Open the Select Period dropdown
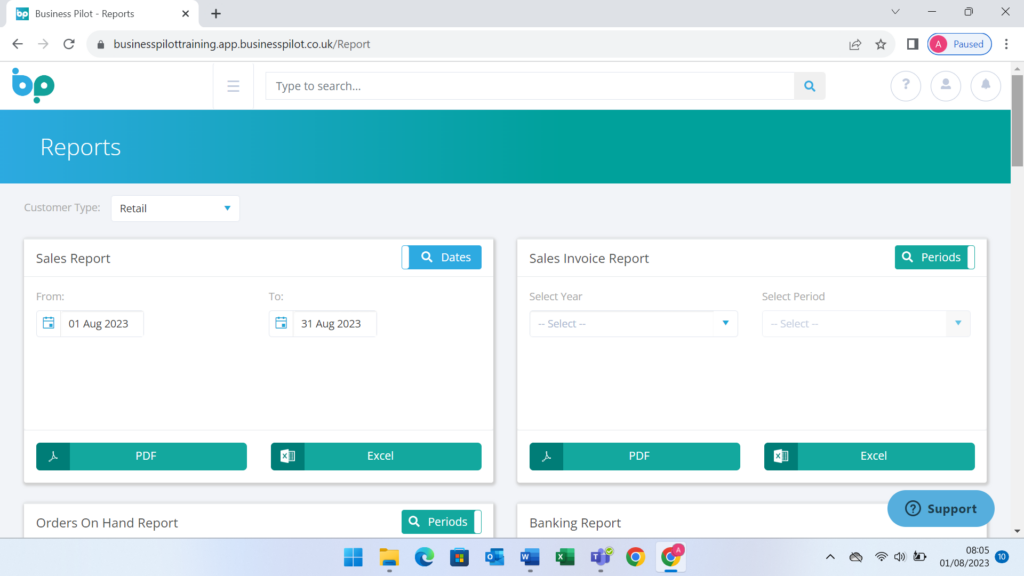 (865, 324)
